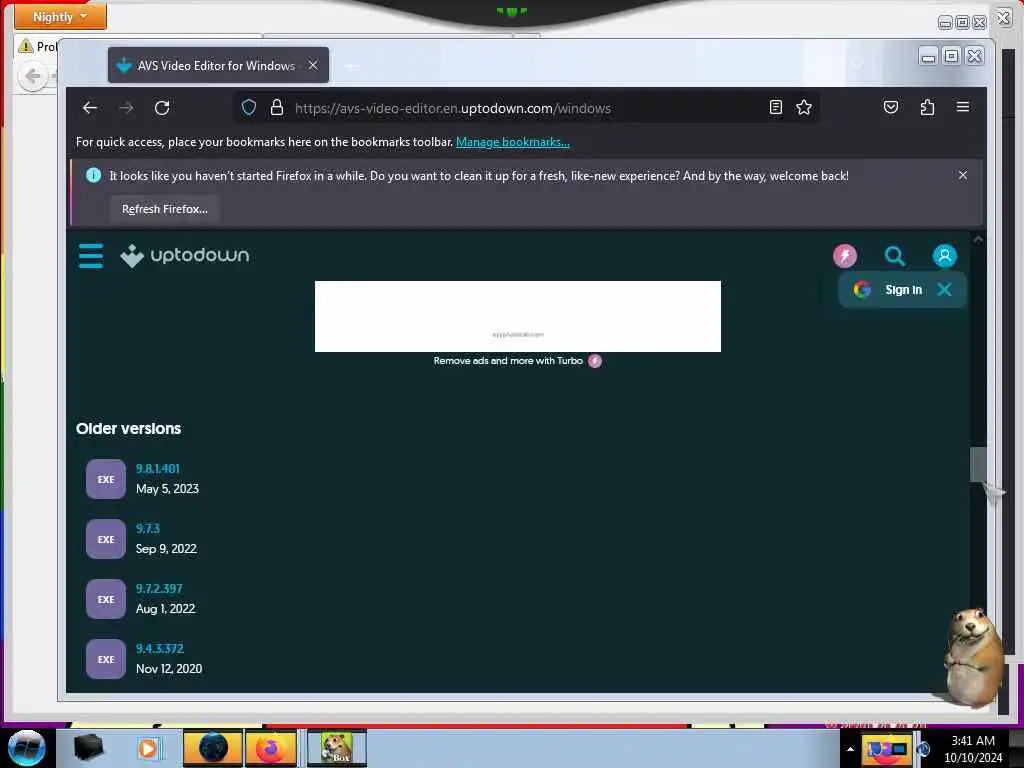The image size is (1024, 768).
Task: Open the hamster Box taskbar item
Action: pyautogui.click(x=337, y=748)
